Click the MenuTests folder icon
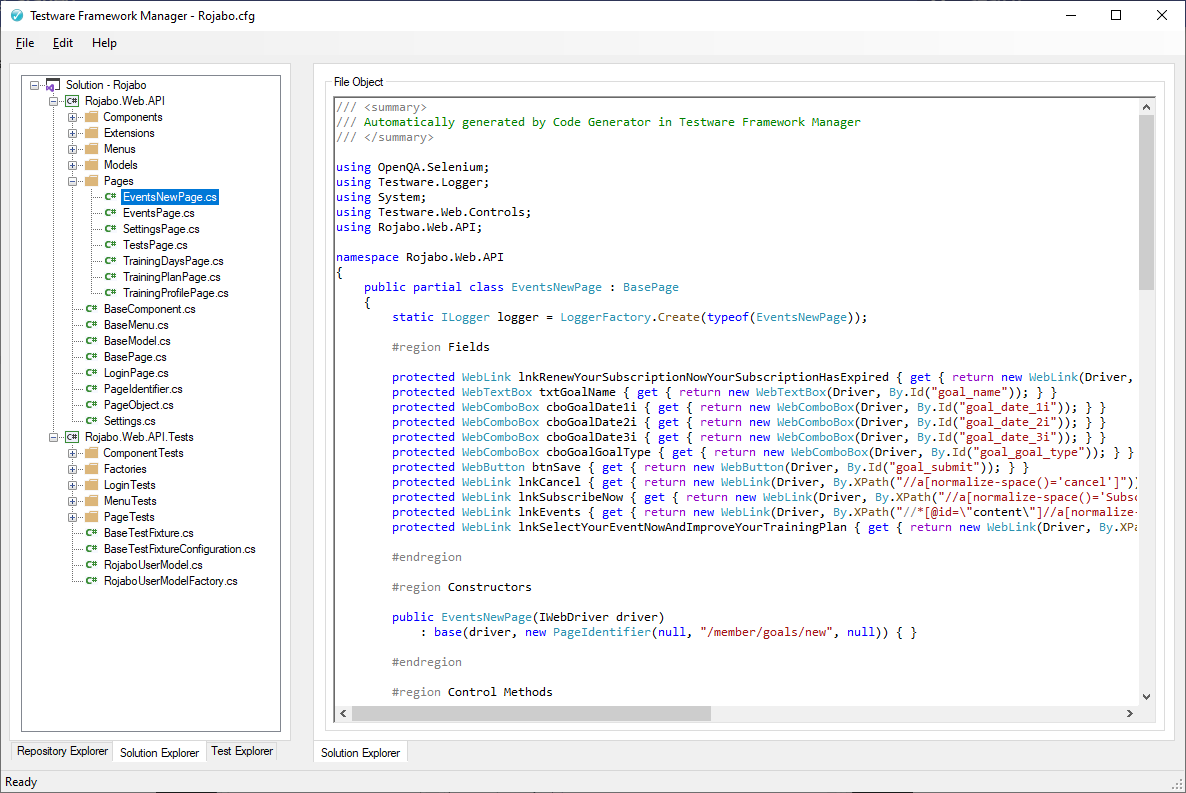Screen dimensions: 1186x793 (92, 501)
